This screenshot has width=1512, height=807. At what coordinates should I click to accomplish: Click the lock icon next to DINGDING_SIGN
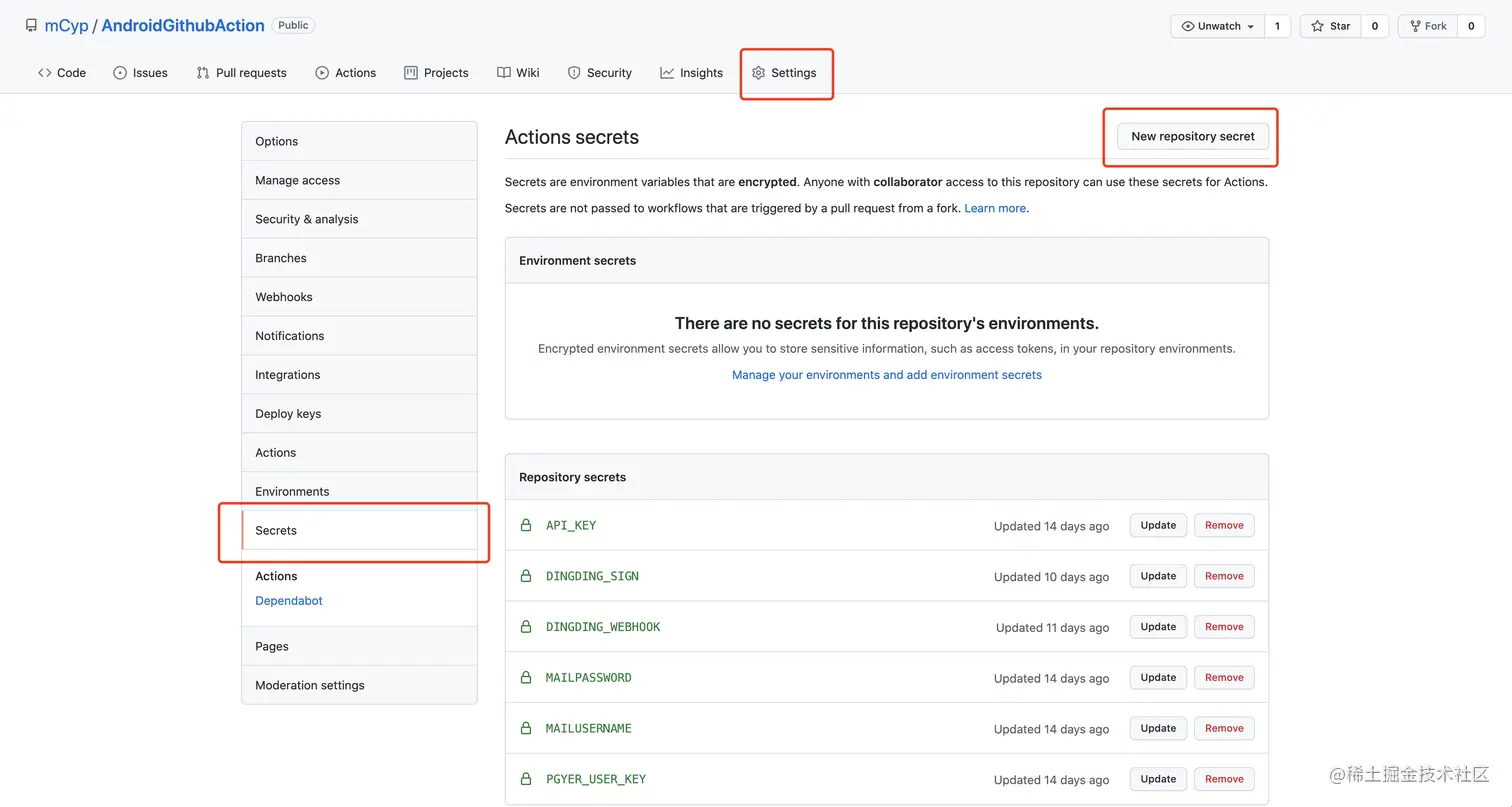click(x=526, y=576)
